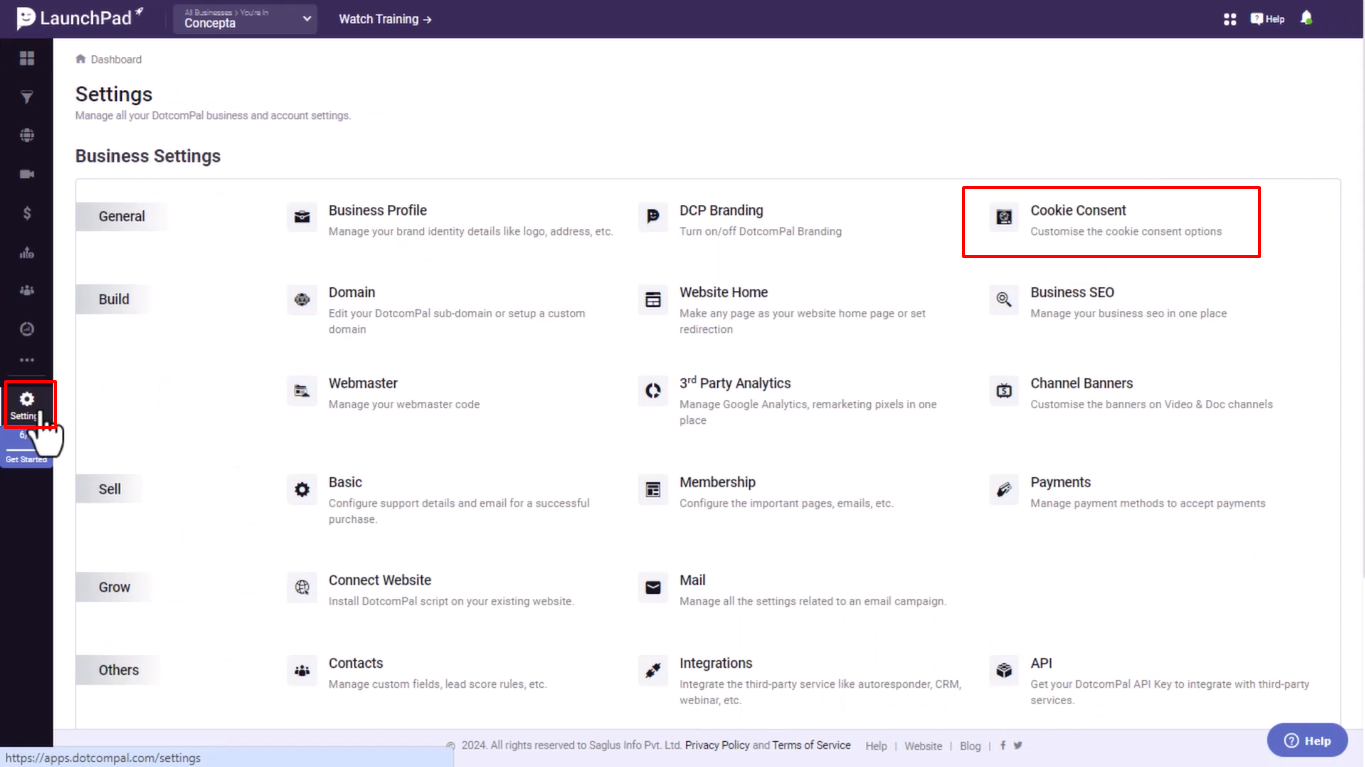Click the Domain globe icon
Screen dimensions: 1365x767
[x=302, y=299]
